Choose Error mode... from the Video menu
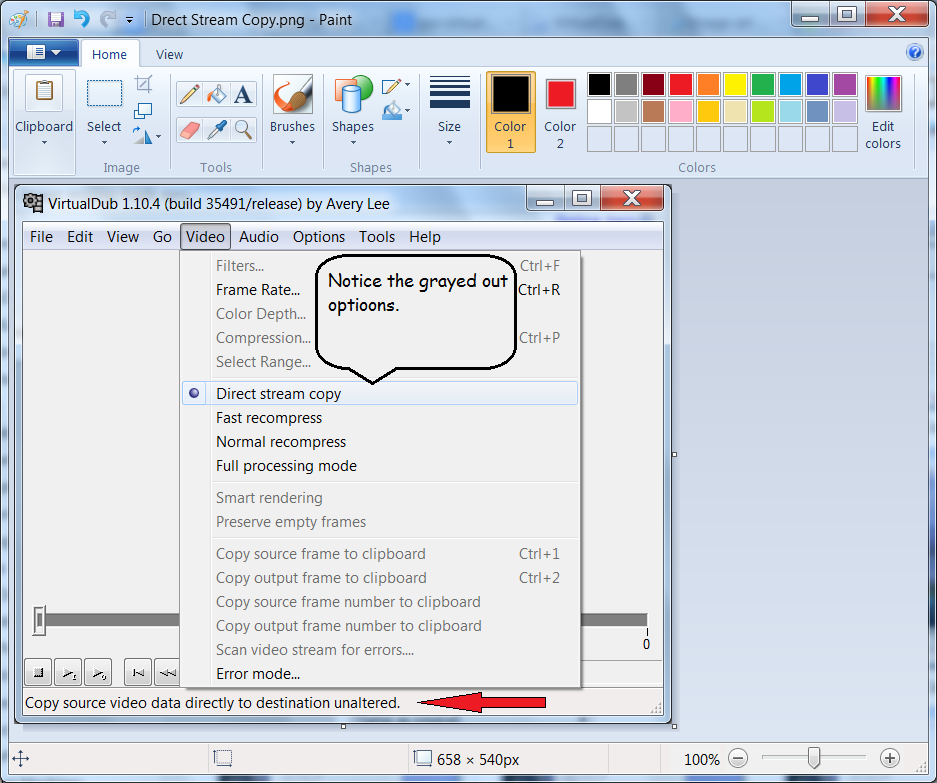This screenshot has height=783, width=937. (380, 674)
